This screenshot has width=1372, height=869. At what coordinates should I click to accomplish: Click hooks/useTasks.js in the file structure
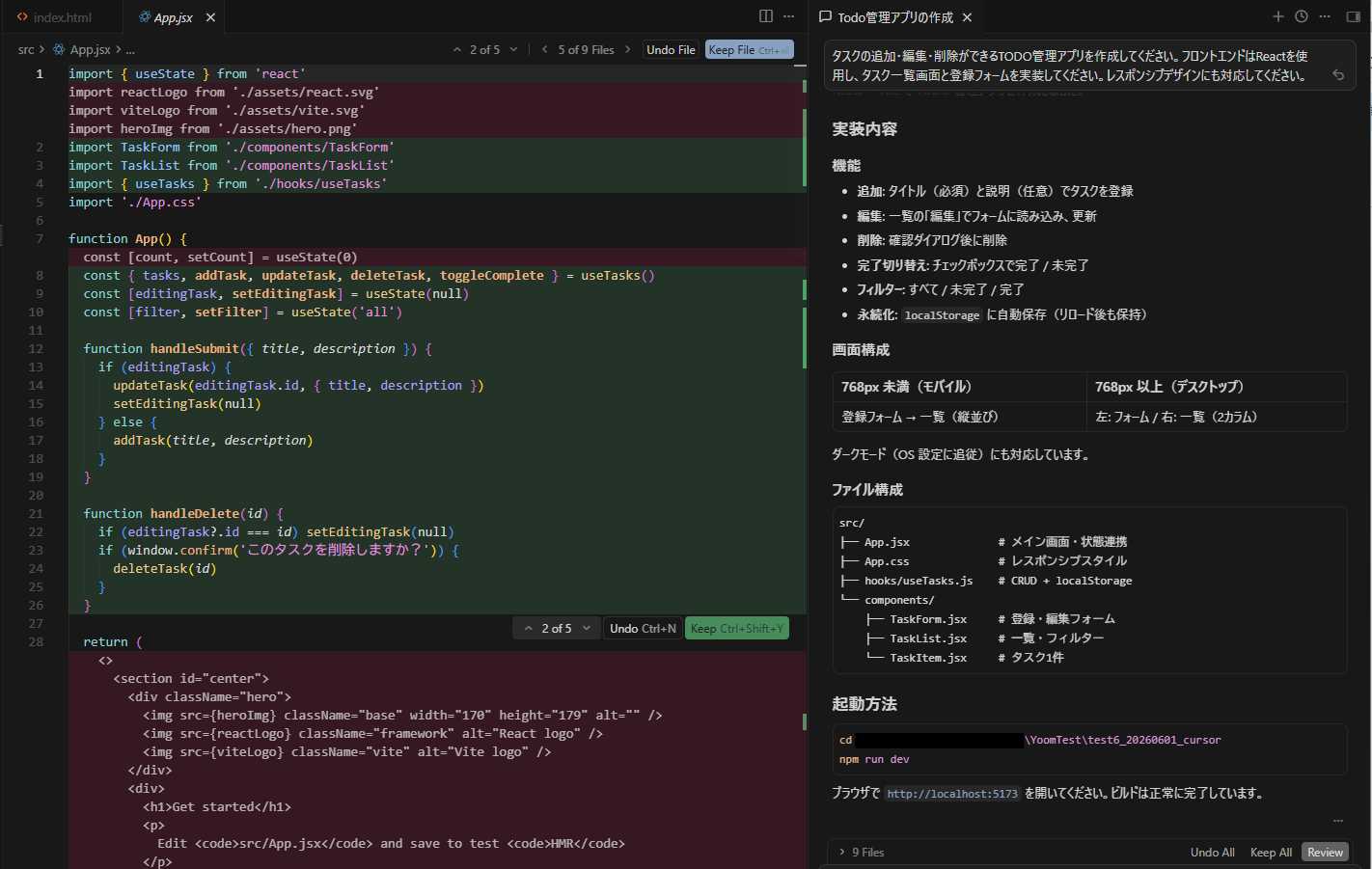919,581
